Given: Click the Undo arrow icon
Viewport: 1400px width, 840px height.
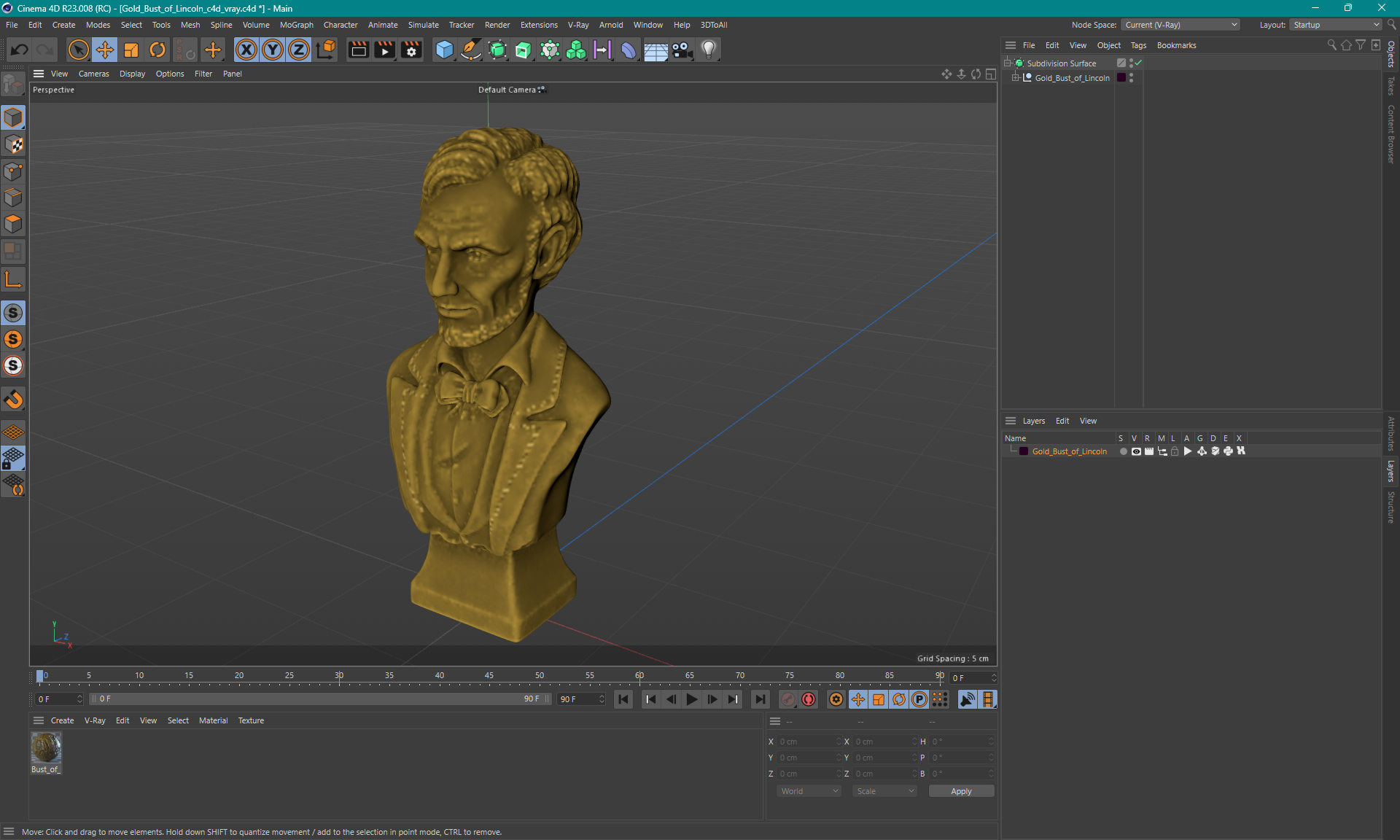Looking at the screenshot, I should [x=20, y=50].
